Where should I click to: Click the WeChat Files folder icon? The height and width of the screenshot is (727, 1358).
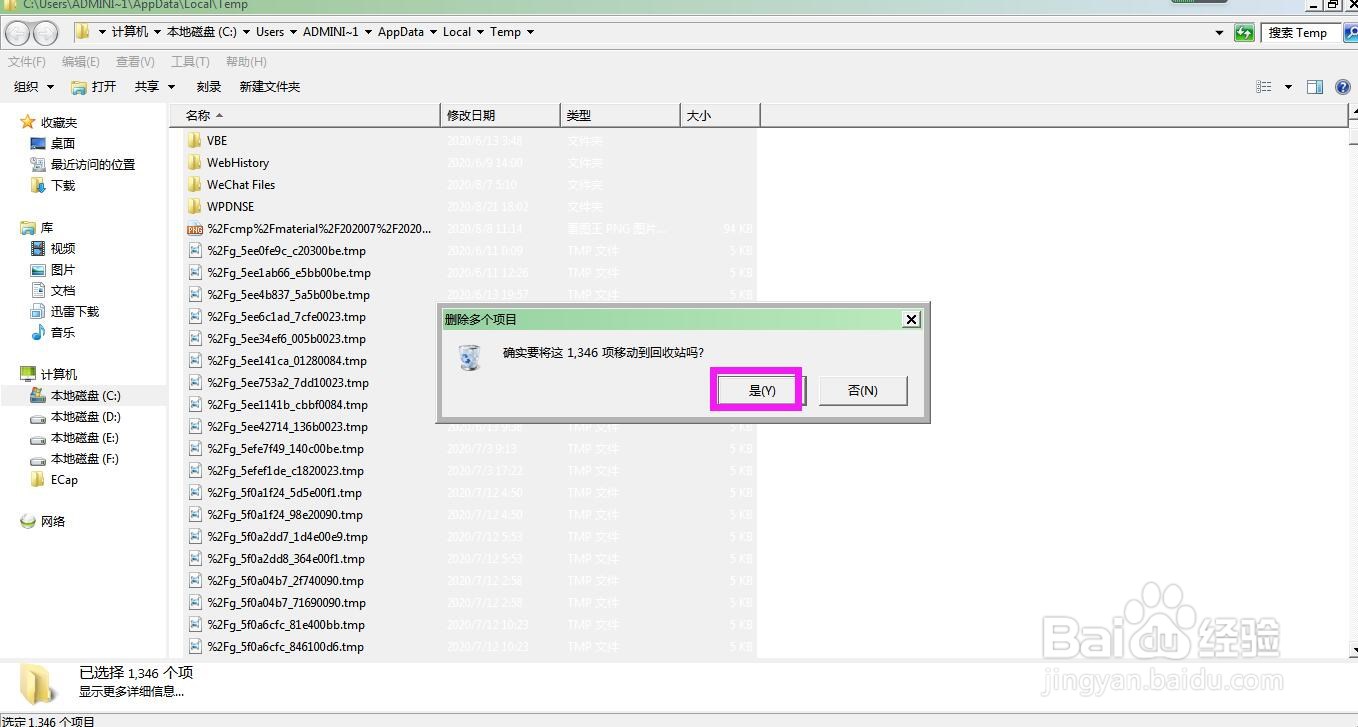(x=195, y=184)
